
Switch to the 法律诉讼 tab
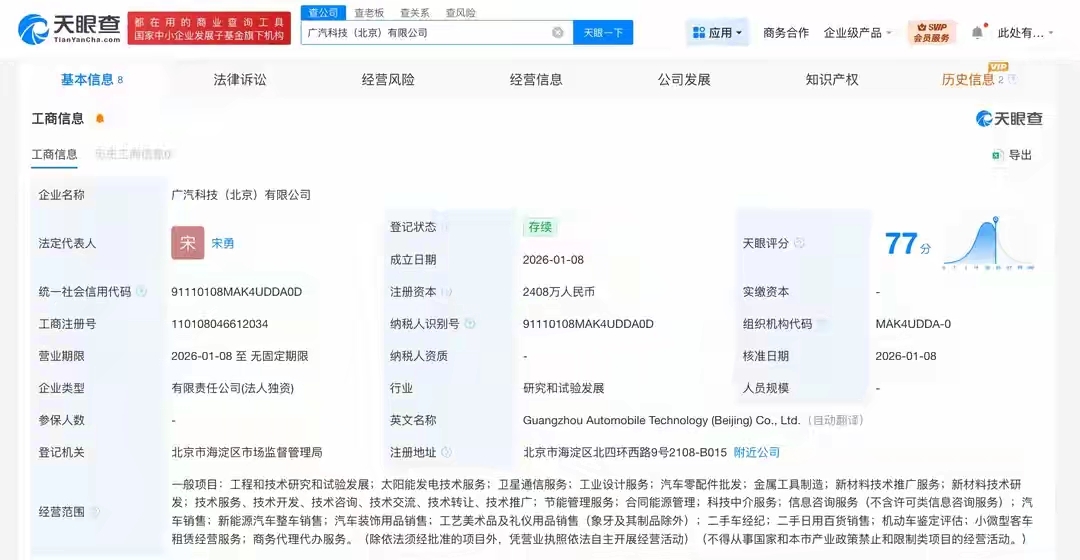pyautogui.click(x=240, y=80)
